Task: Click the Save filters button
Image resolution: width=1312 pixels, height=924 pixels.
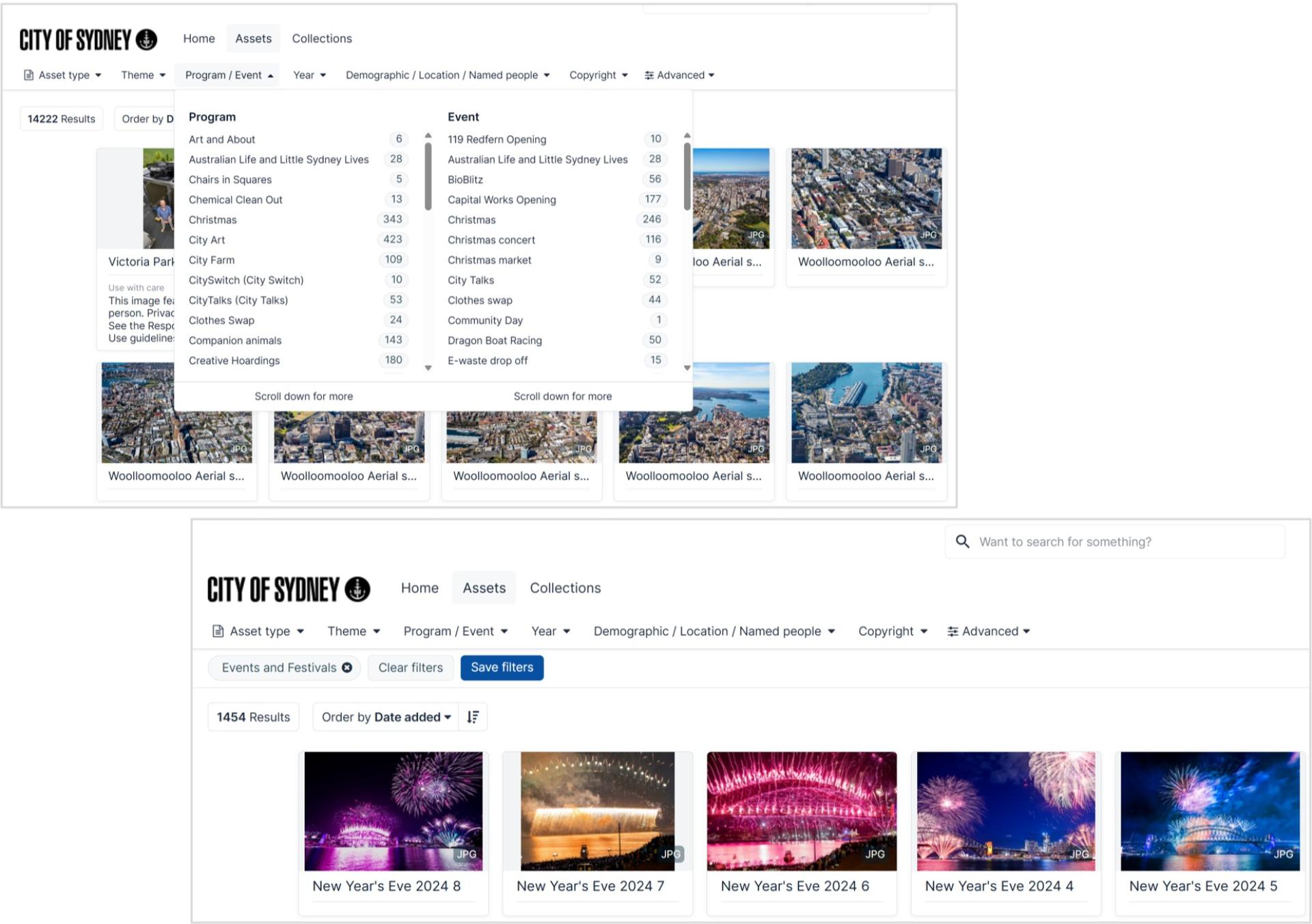Action: 502,668
